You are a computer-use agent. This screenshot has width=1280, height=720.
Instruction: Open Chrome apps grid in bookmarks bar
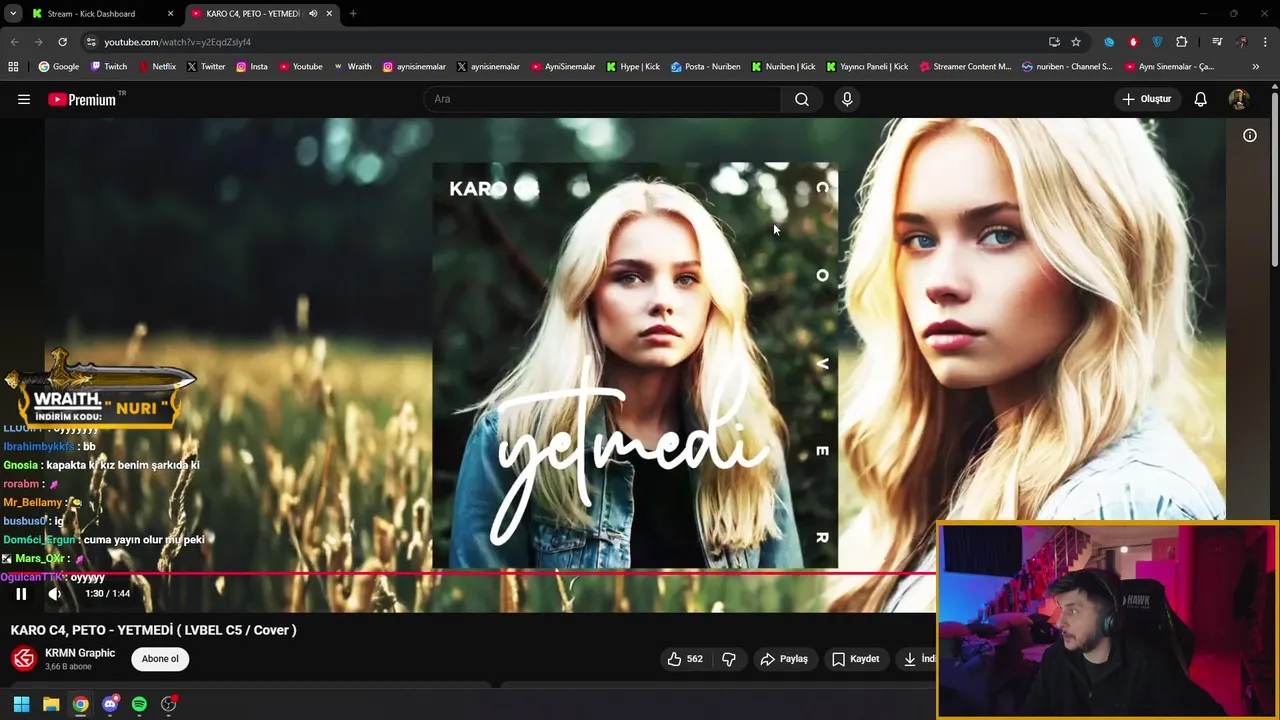click(x=13, y=67)
